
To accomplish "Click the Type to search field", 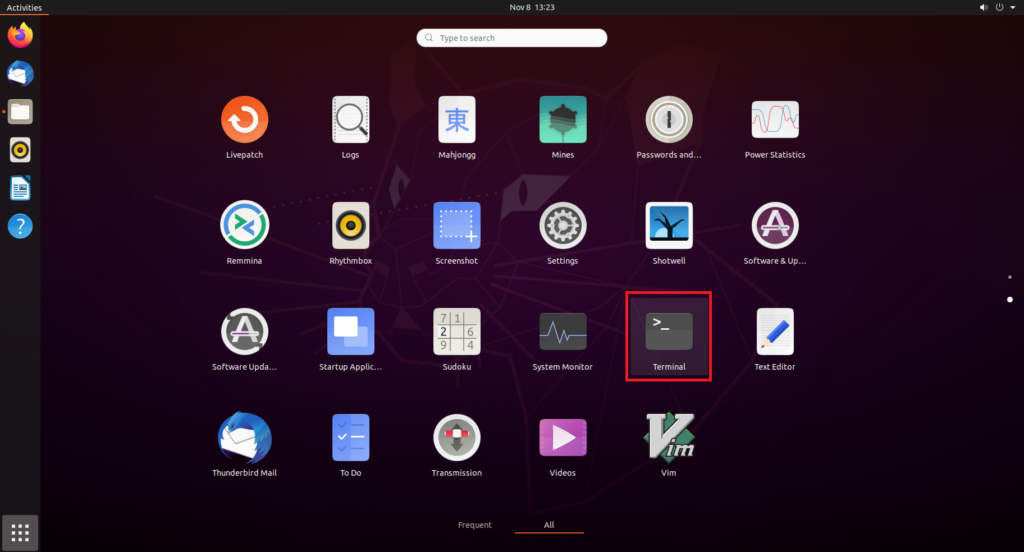I will pyautogui.click(x=512, y=38).
